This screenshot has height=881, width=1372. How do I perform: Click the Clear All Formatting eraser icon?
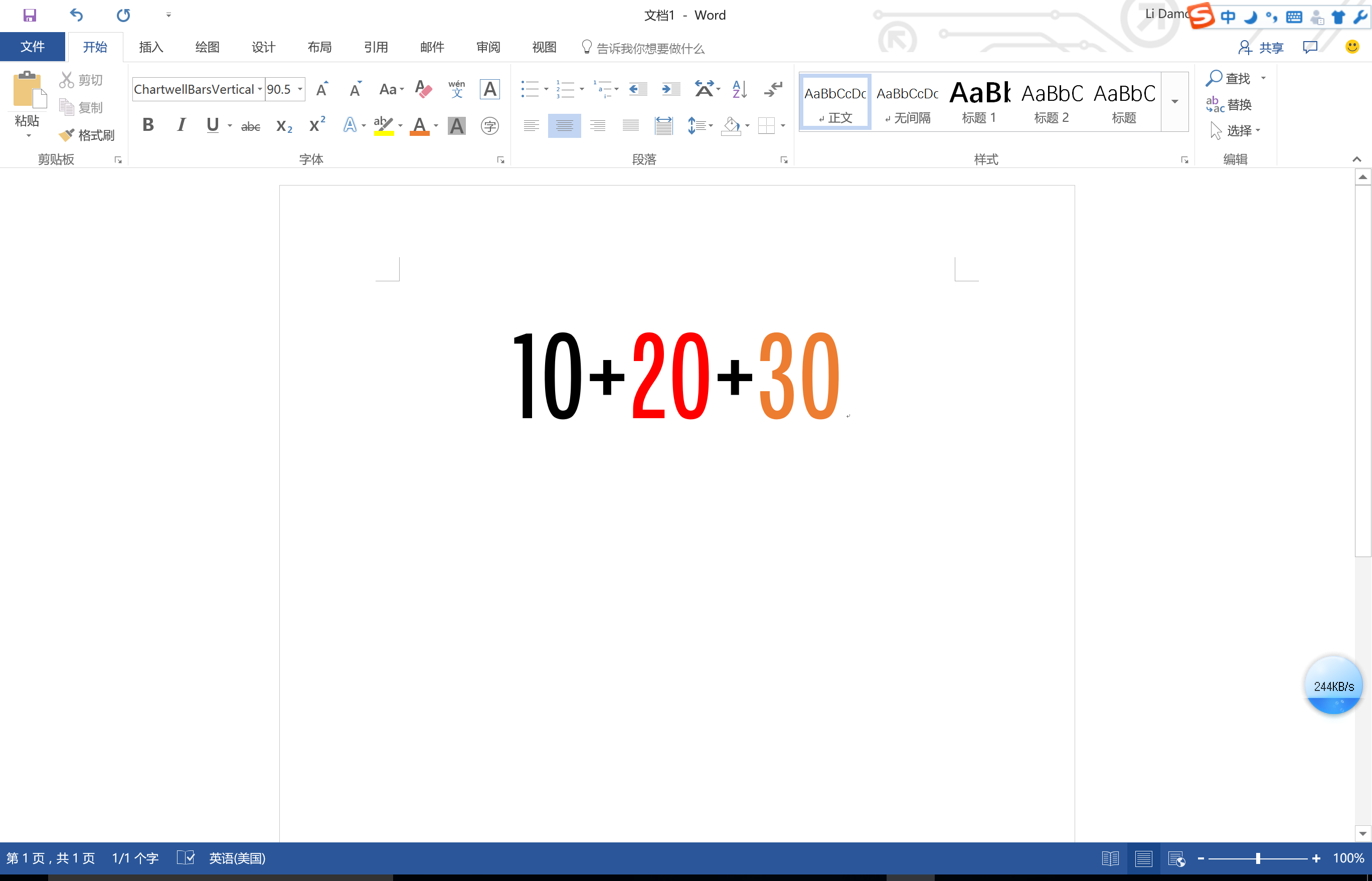coord(423,89)
